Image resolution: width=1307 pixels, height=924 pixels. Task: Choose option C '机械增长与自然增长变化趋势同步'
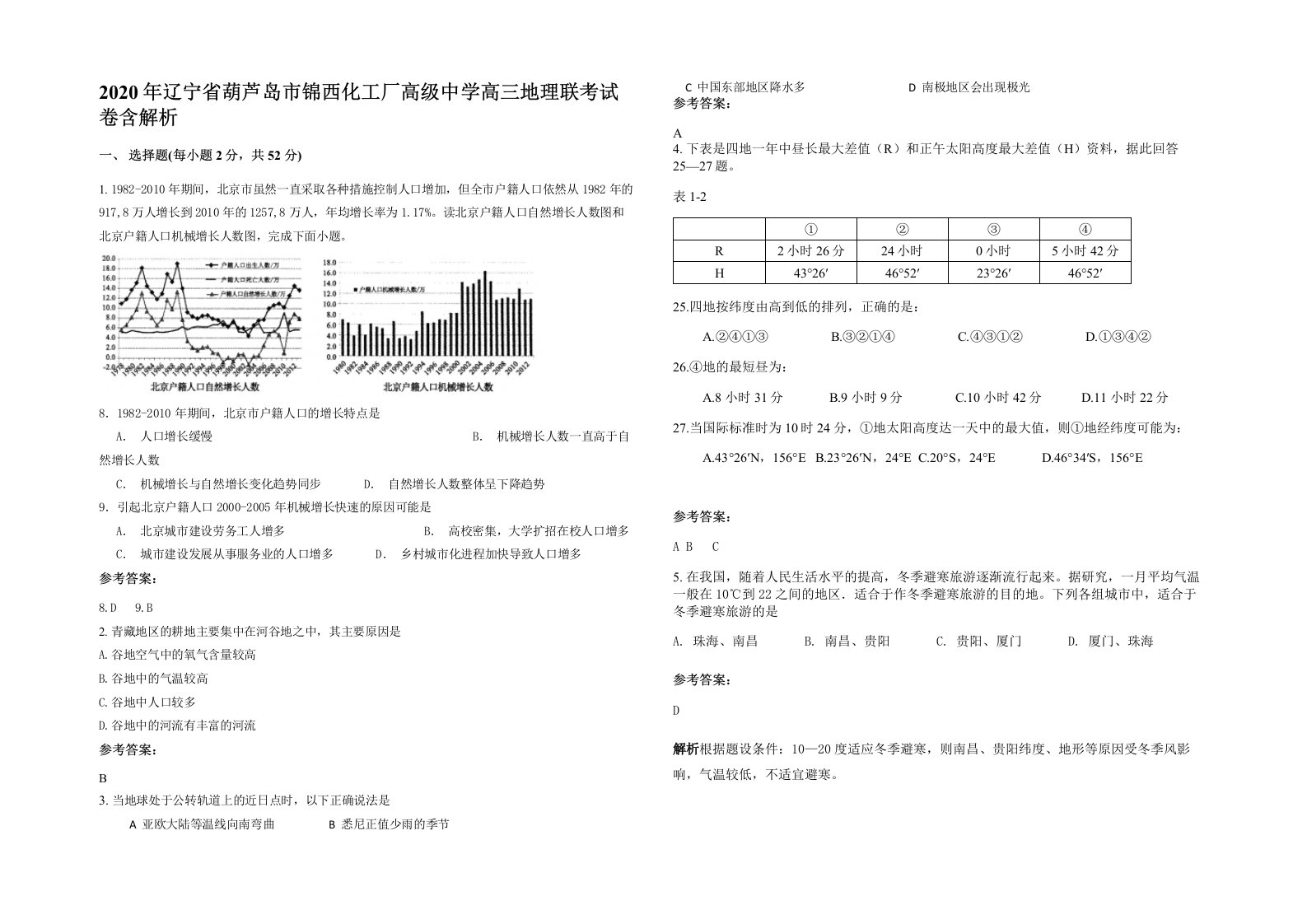click(x=218, y=484)
